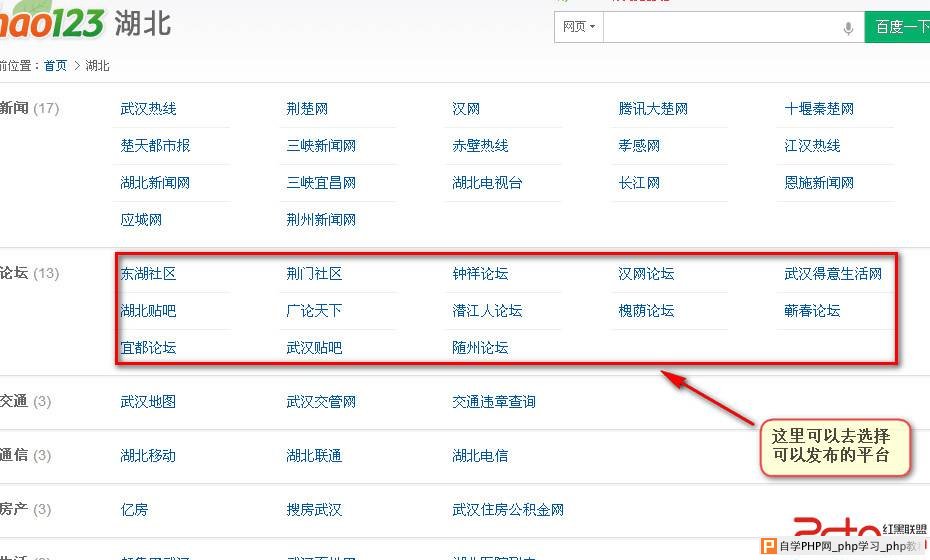Open the 江汉热线 link
The image size is (930, 560).
(x=812, y=145)
